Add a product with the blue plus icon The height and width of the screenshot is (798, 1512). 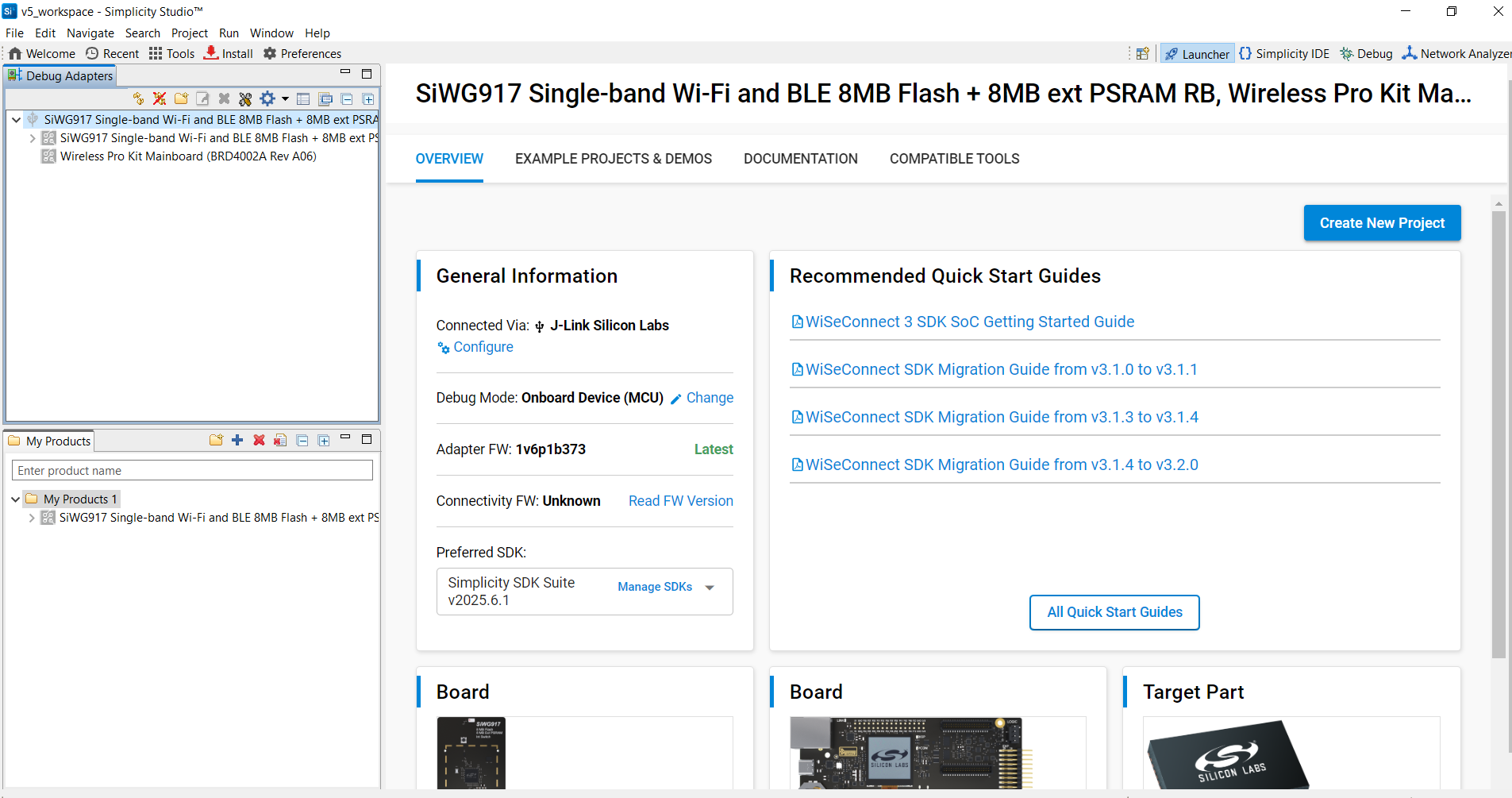(237, 440)
